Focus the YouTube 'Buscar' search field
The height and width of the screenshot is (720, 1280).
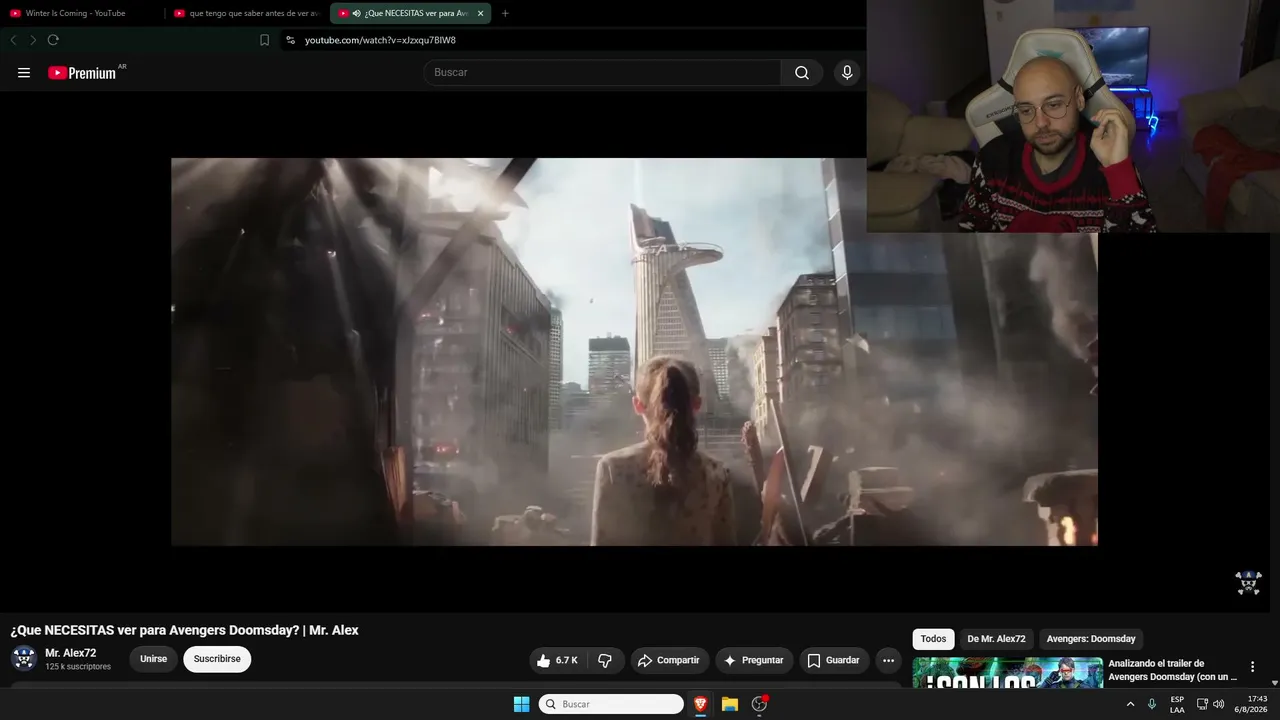click(603, 73)
